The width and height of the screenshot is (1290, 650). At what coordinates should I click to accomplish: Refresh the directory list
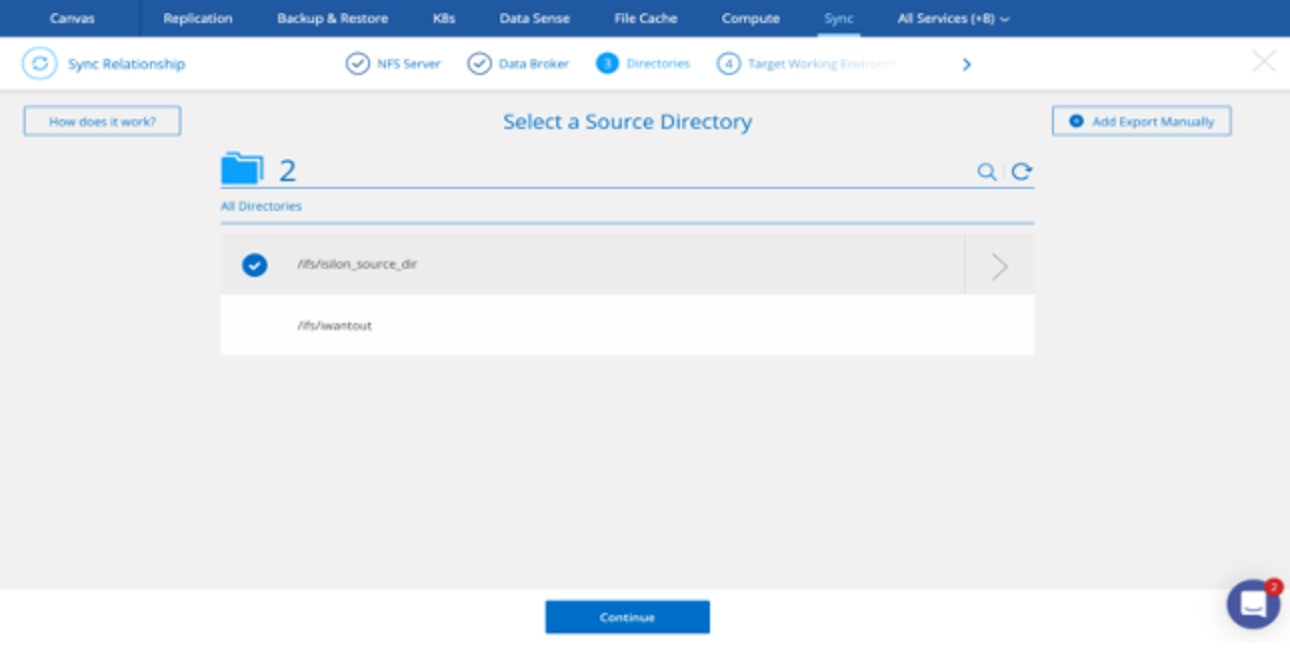(x=1021, y=172)
